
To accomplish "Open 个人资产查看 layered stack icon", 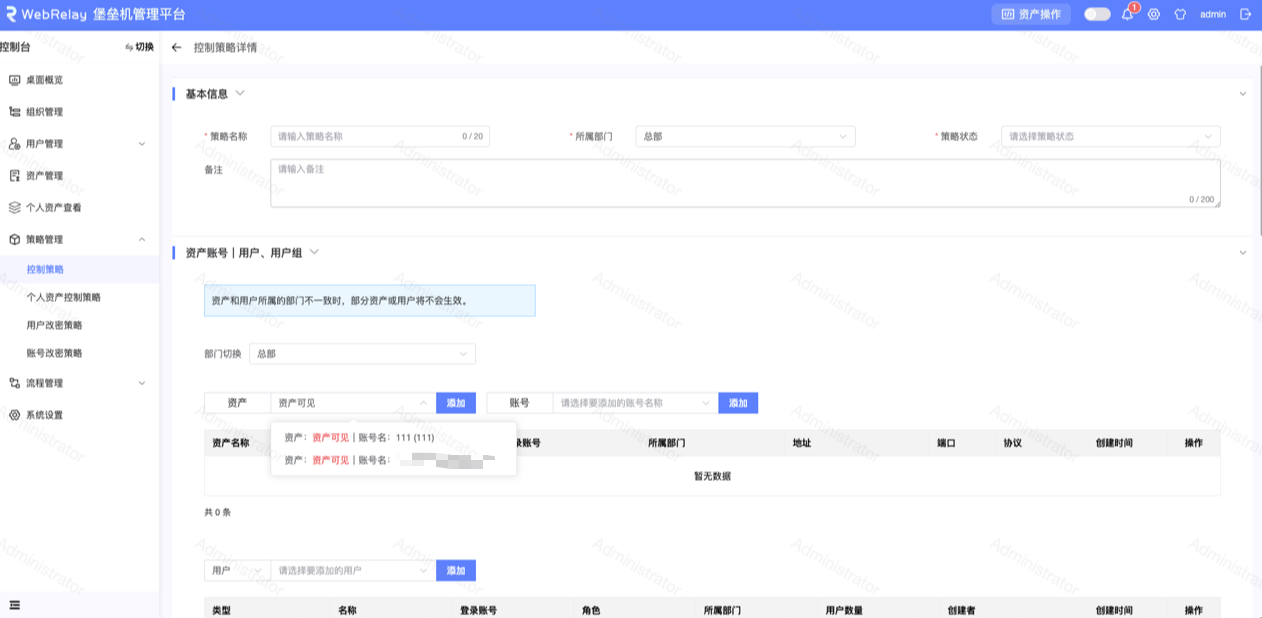I will [x=14, y=208].
